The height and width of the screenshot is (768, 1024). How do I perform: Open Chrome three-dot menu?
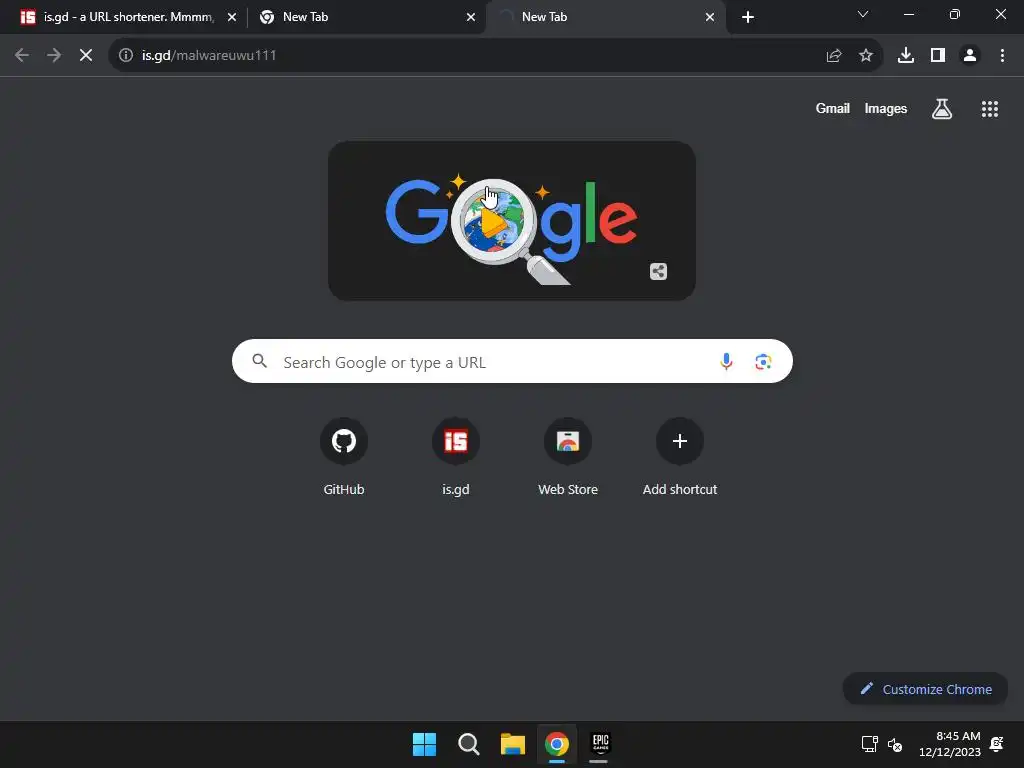click(1002, 56)
